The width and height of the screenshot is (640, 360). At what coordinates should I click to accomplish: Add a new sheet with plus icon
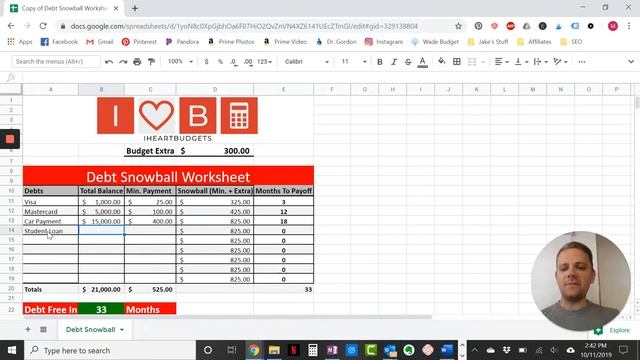28,329
